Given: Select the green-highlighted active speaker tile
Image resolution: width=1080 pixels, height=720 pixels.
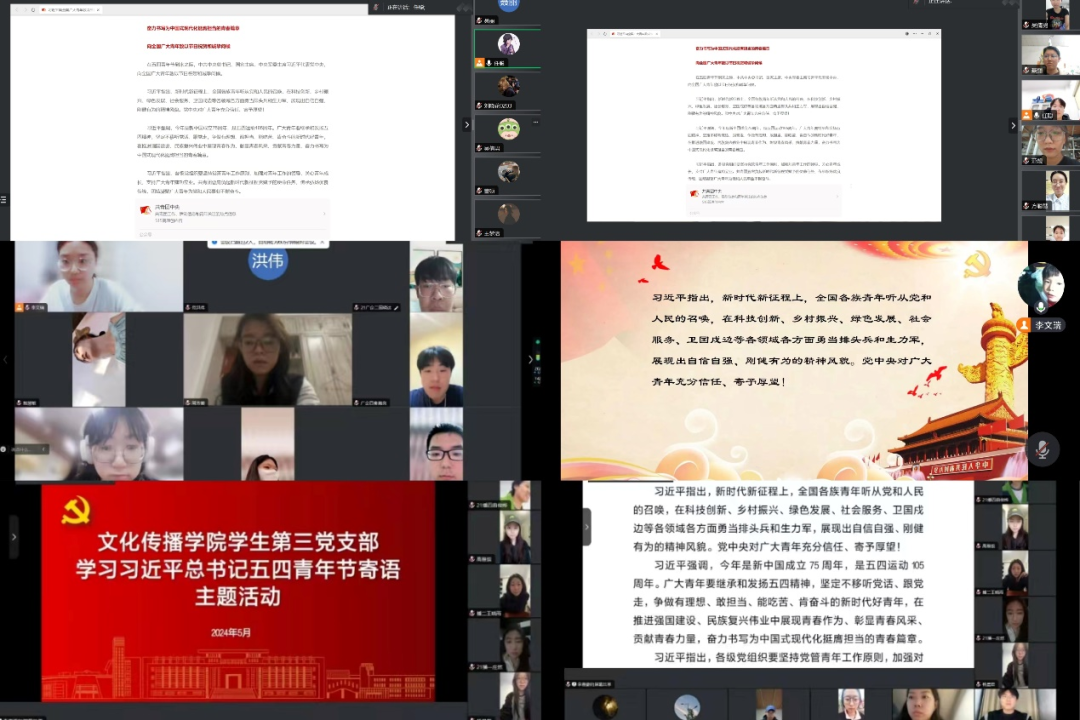Looking at the screenshot, I should point(509,44).
